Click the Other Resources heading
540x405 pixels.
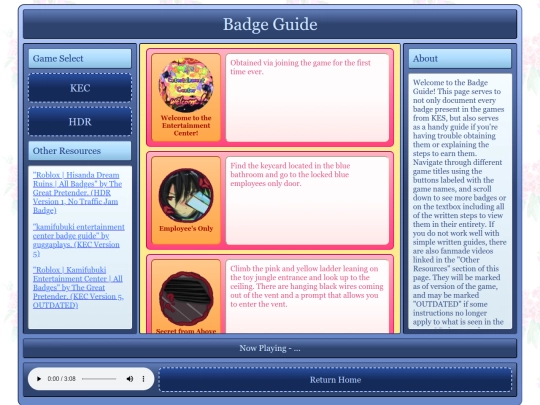click(x=80, y=151)
